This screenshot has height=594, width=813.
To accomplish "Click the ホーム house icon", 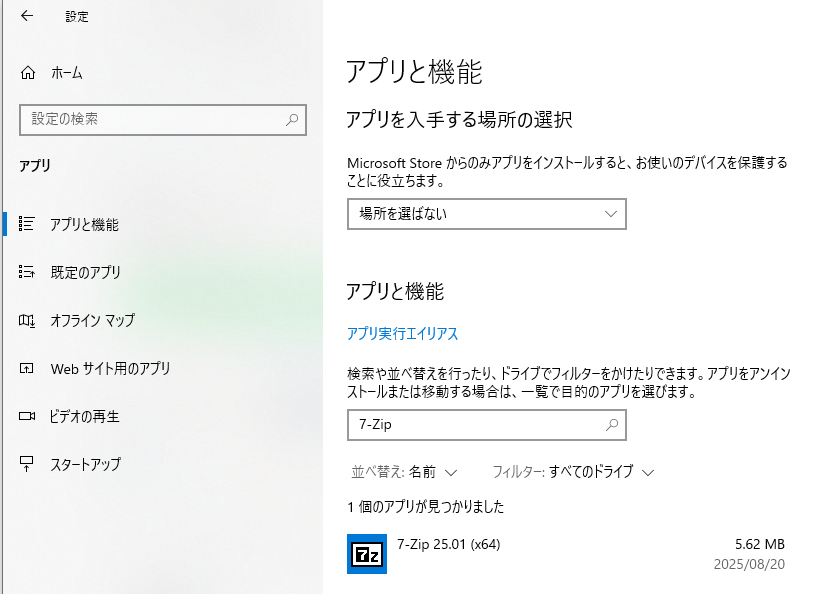I will click(x=28, y=73).
